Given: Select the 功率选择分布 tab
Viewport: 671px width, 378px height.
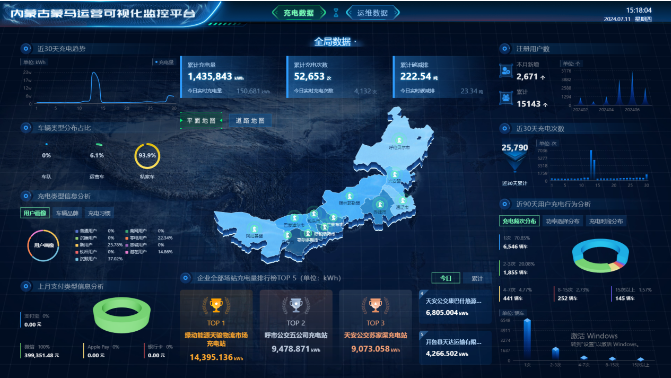Looking at the screenshot, I should [562, 221].
